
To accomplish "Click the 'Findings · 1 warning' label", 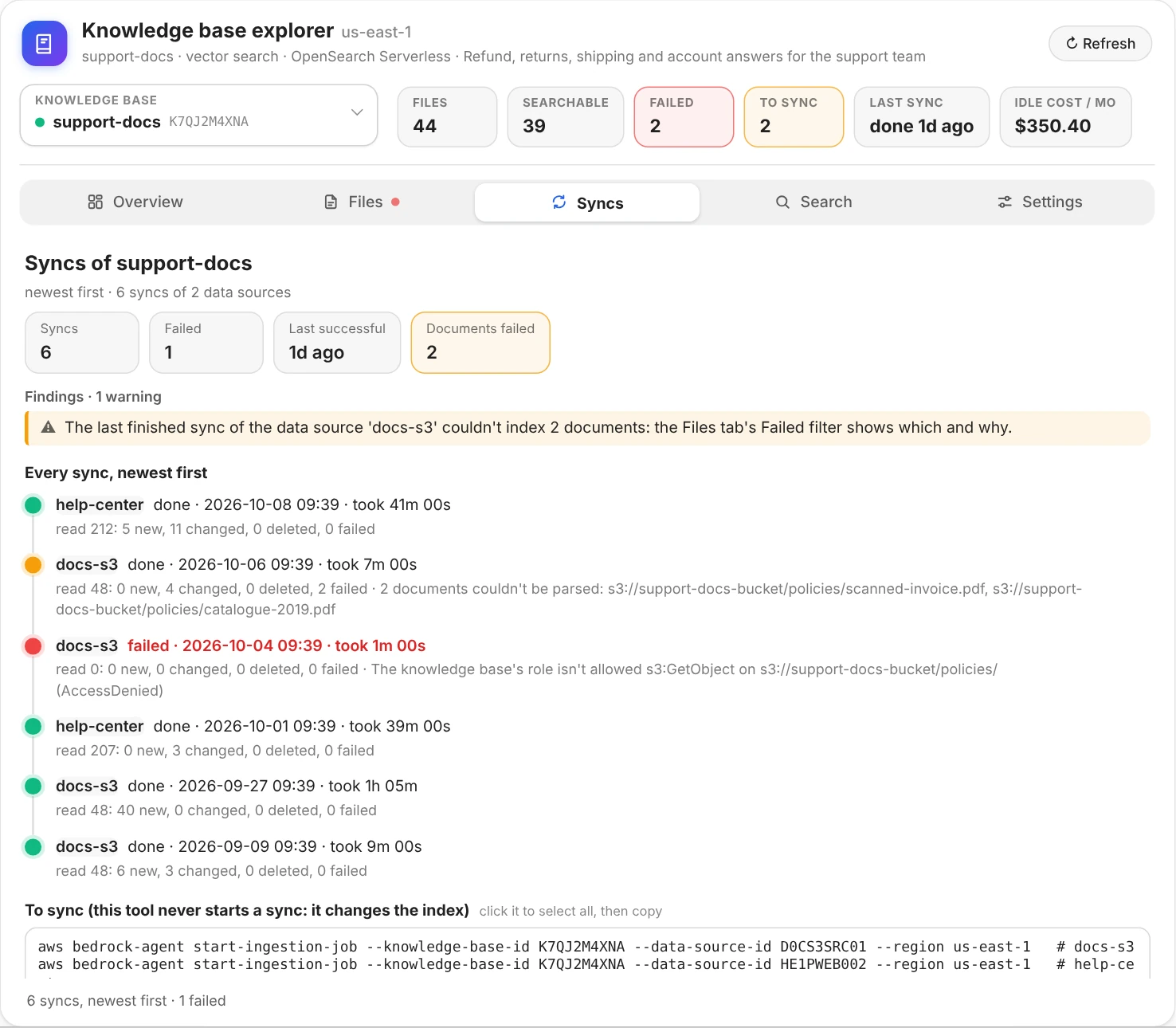I will [93, 397].
